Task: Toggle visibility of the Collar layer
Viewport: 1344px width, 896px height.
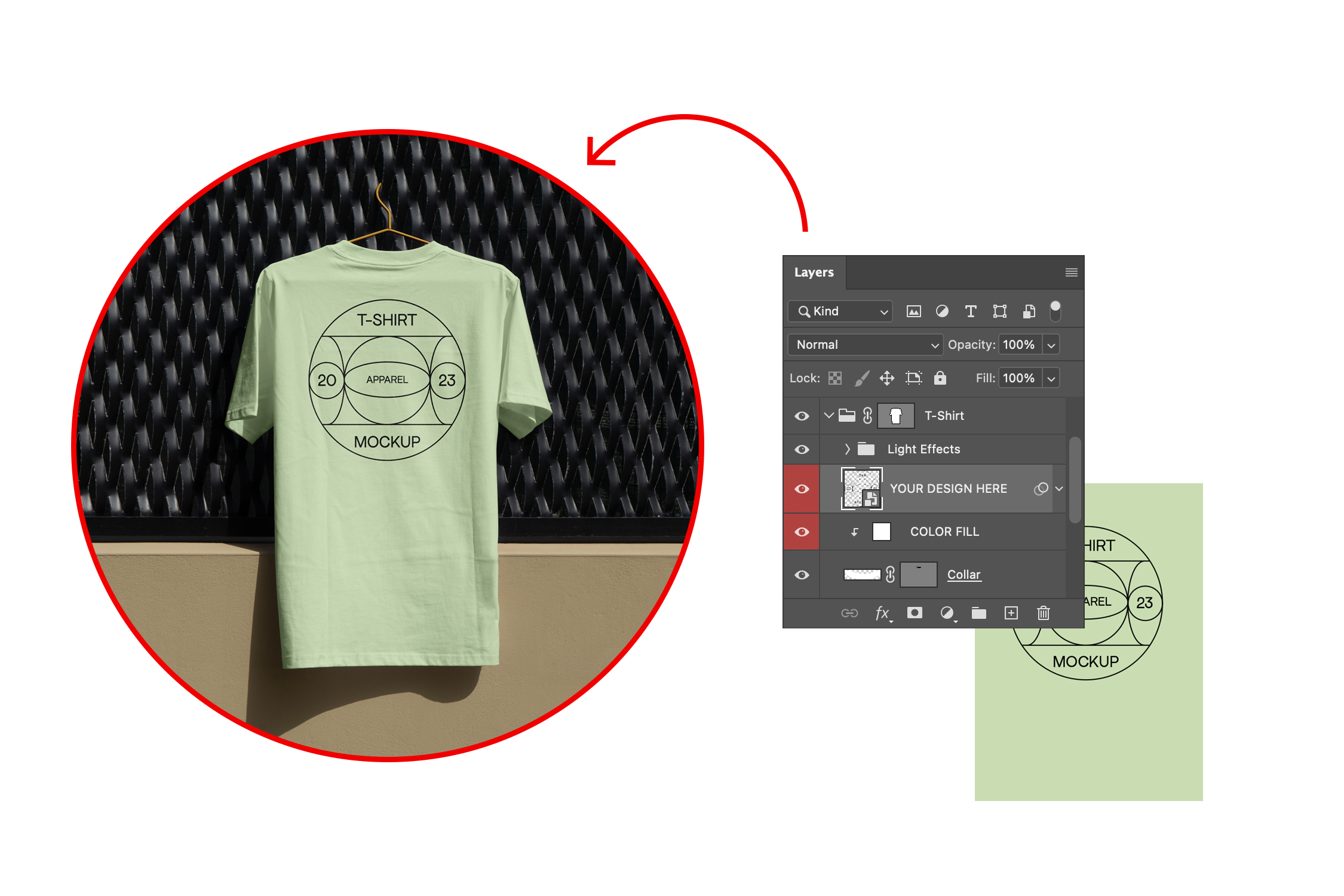Action: [802, 575]
